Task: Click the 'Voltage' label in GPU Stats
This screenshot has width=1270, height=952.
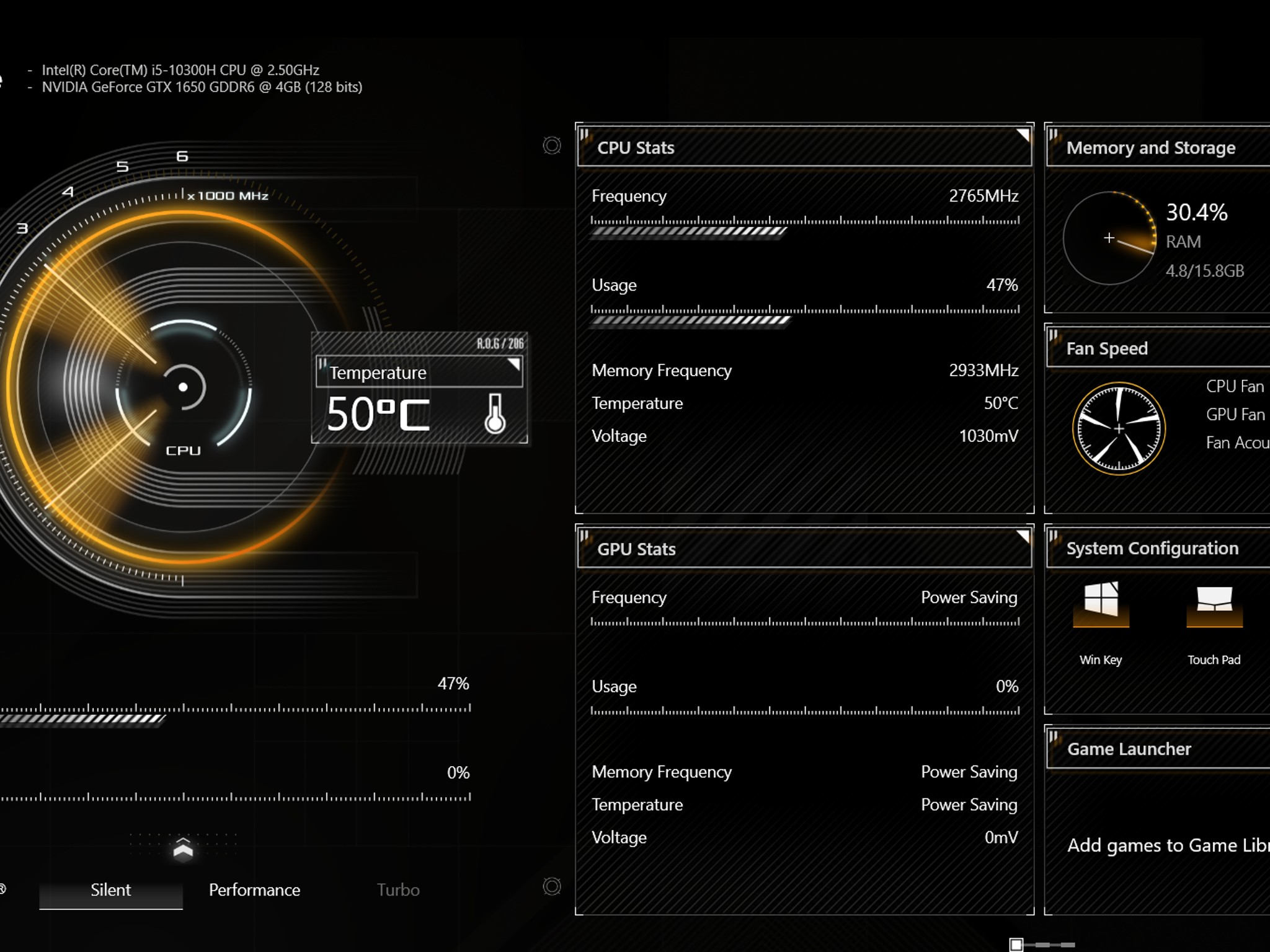Action: (x=619, y=837)
